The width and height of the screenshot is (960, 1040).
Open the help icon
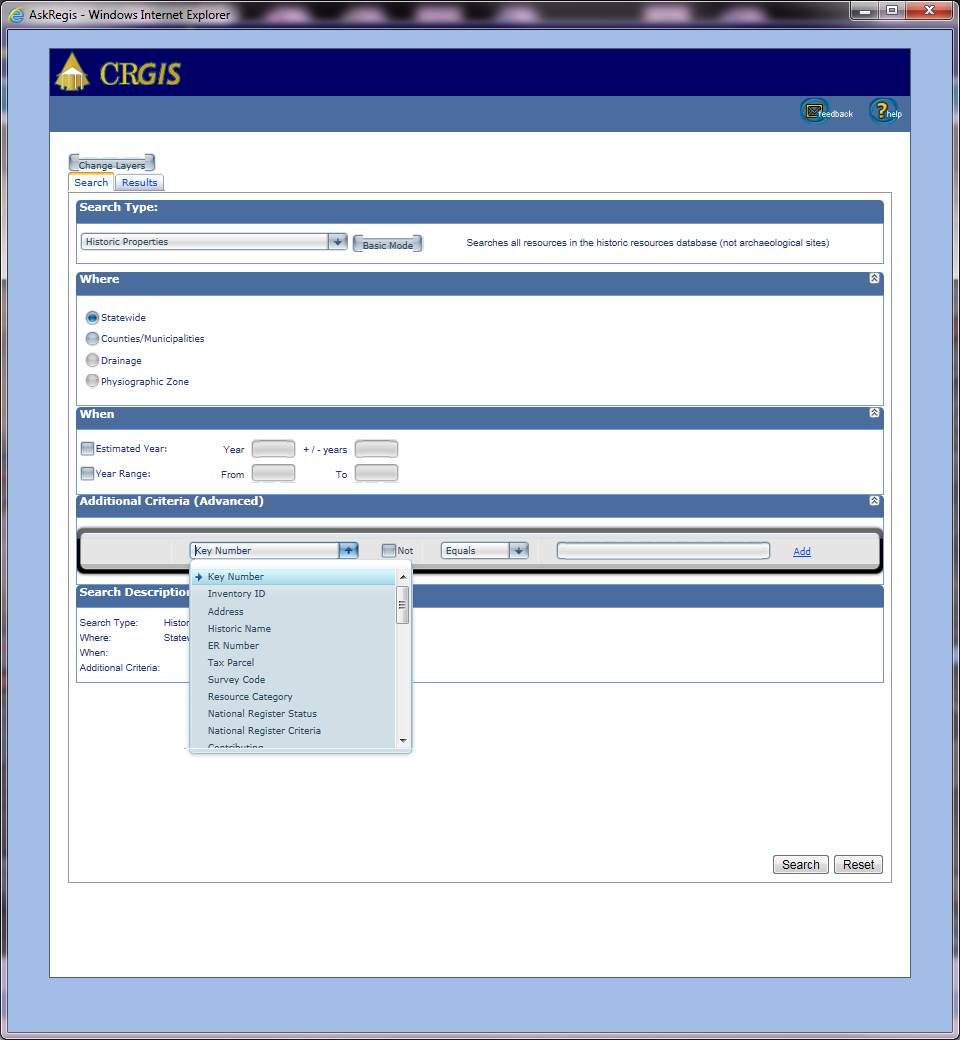coord(881,111)
